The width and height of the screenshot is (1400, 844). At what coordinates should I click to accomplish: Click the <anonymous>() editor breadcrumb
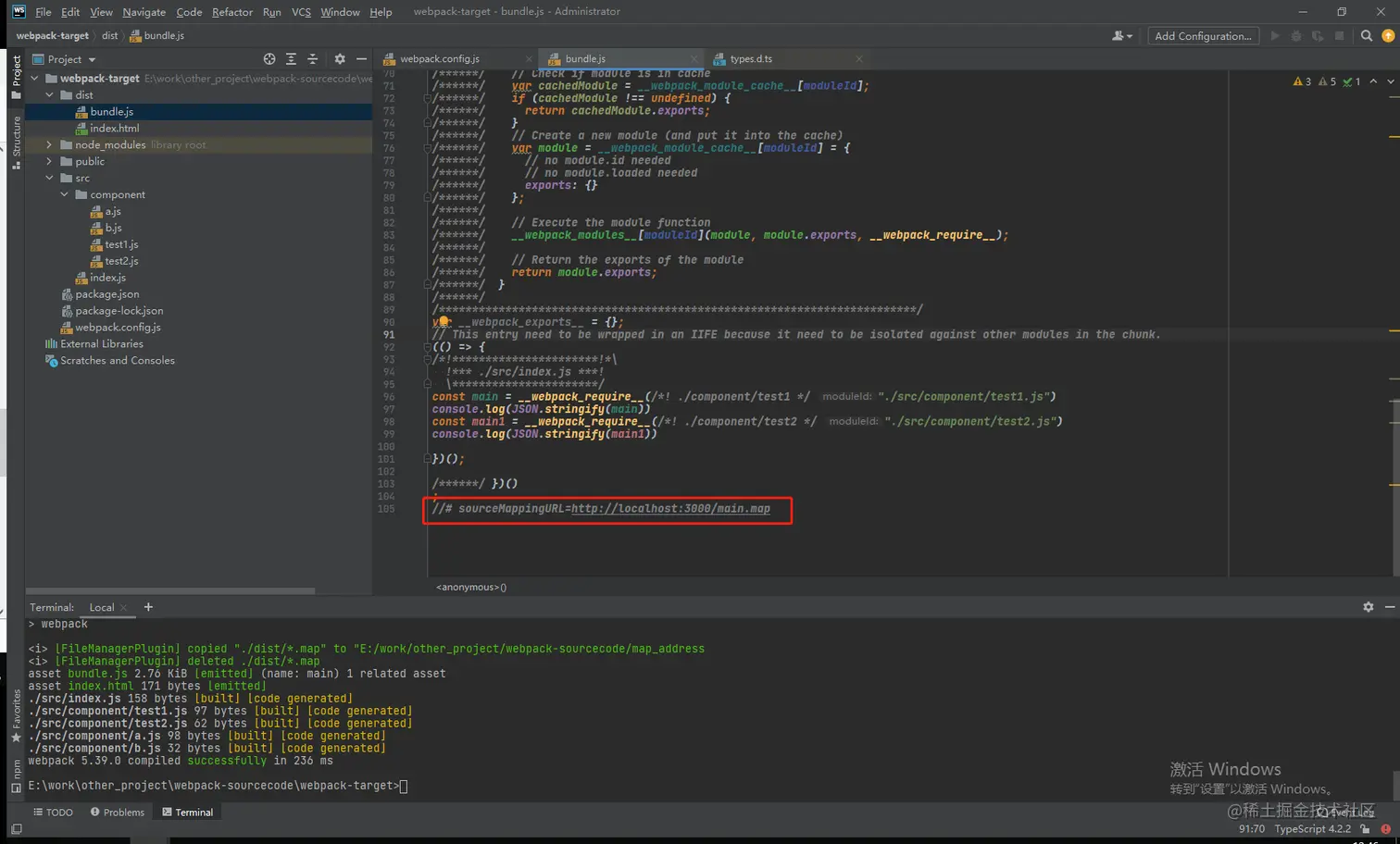(471, 587)
